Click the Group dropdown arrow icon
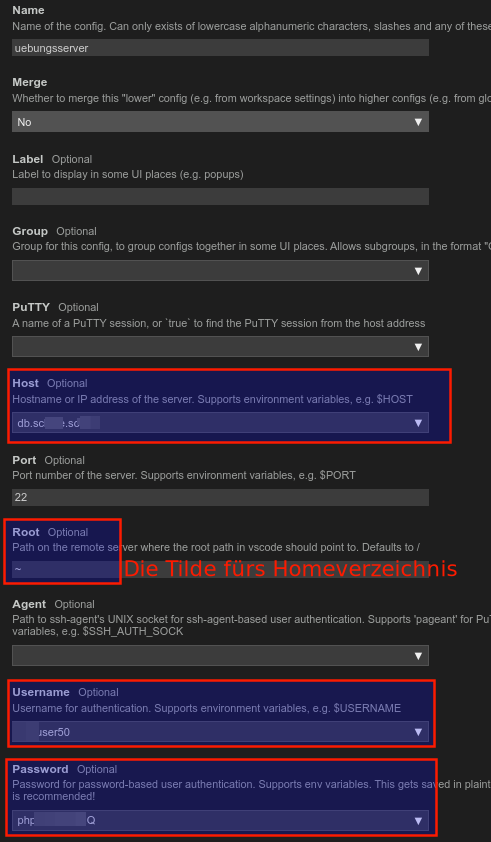The height and width of the screenshot is (842, 491). point(418,271)
